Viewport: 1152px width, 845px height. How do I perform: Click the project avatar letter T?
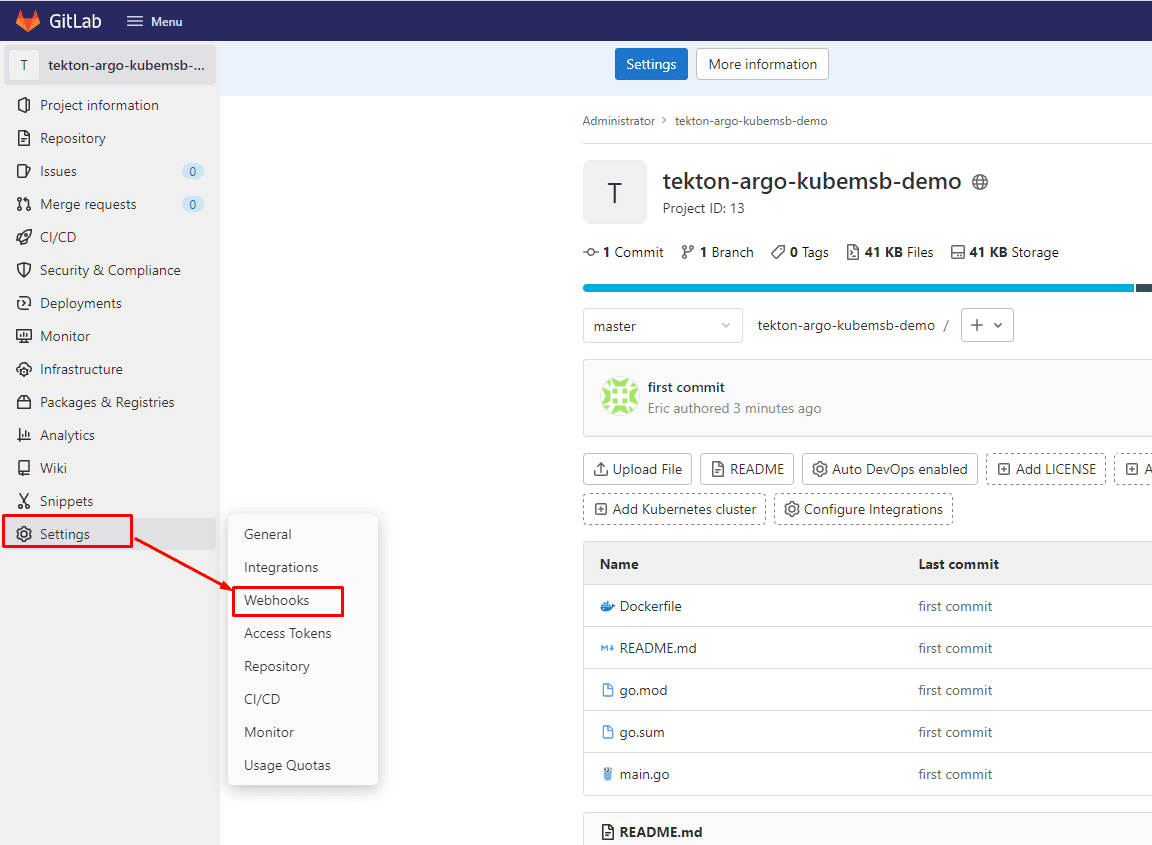click(614, 192)
